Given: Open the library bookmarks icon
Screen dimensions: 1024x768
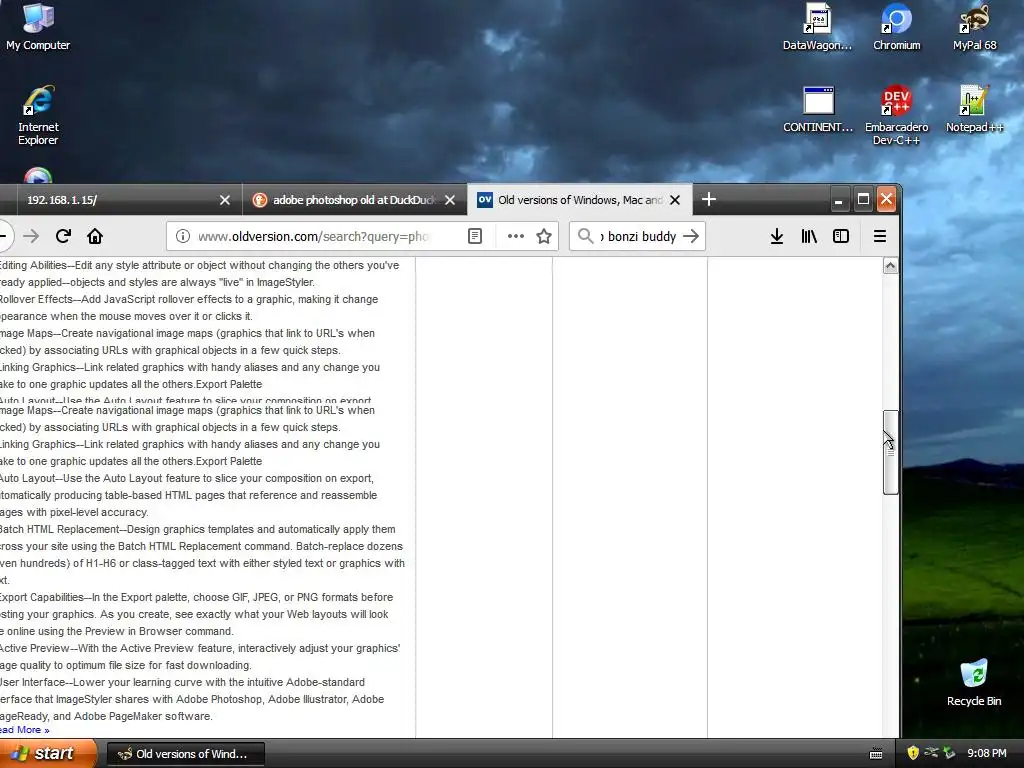Looking at the screenshot, I should 808,236.
